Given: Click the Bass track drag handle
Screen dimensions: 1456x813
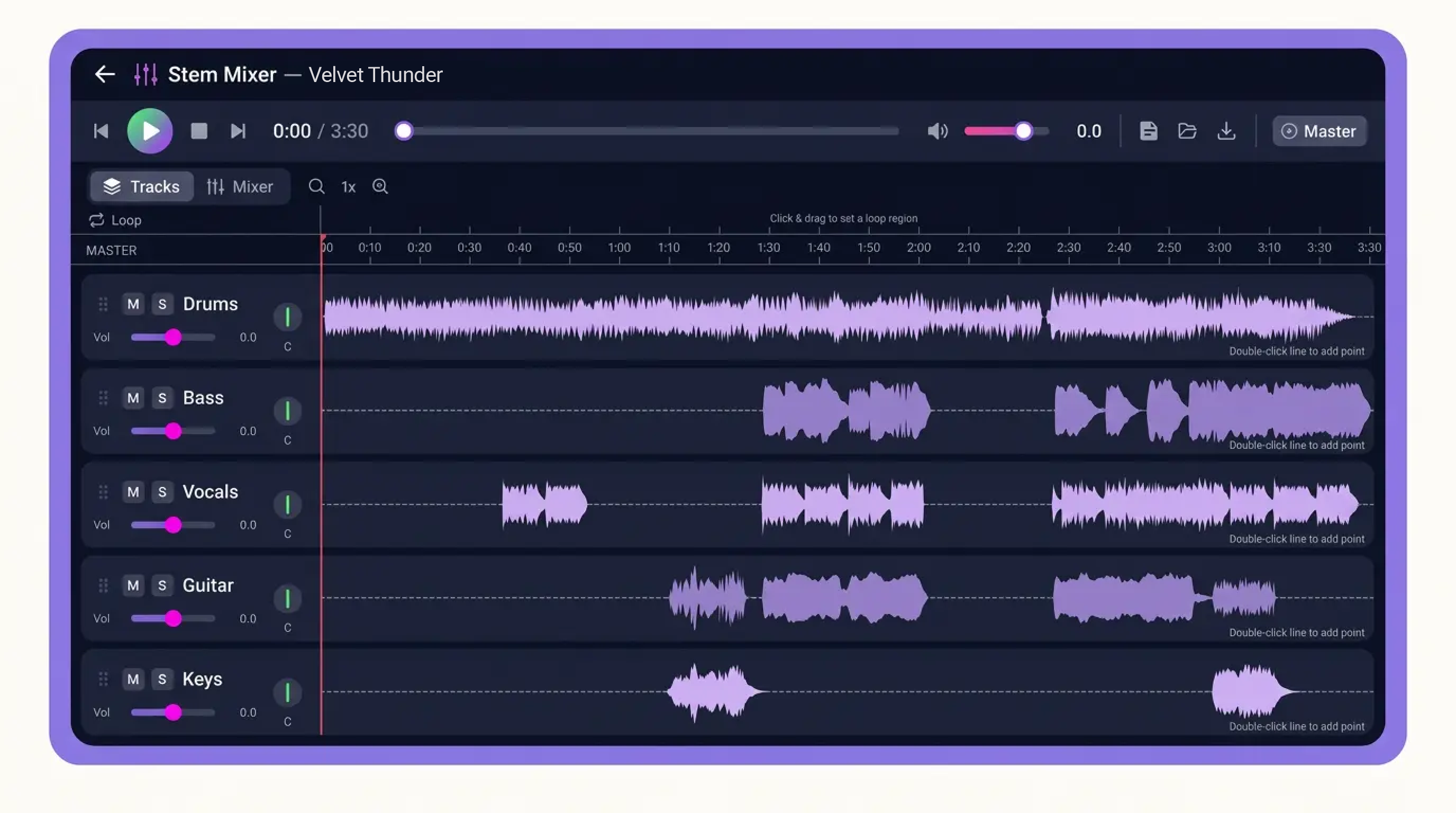Looking at the screenshot, I should coord(103,398).
